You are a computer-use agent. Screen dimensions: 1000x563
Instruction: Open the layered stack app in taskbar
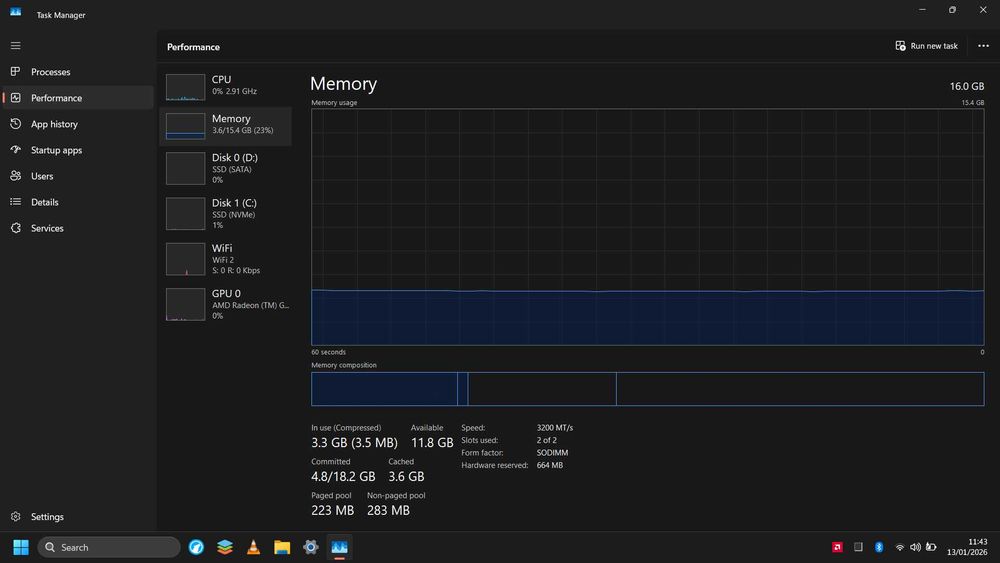tap(224, 547)
